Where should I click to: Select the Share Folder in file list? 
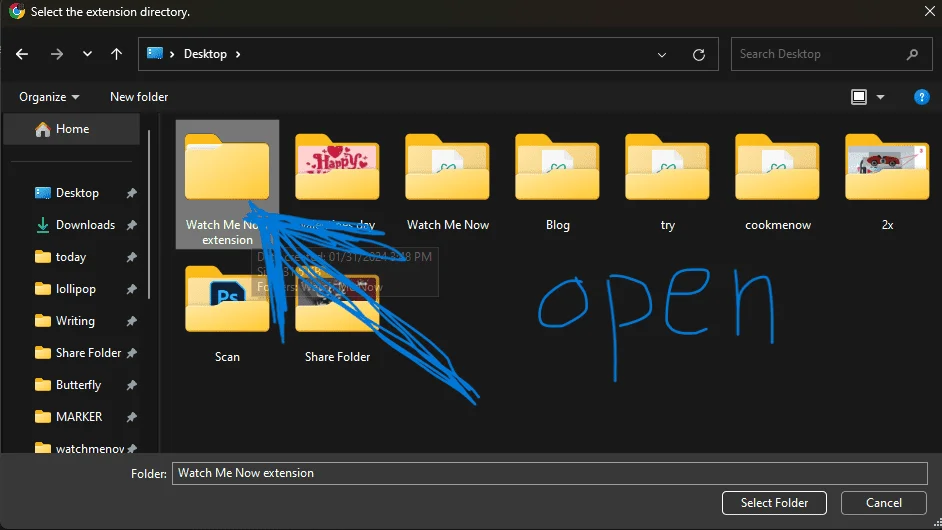click(337, 314)
